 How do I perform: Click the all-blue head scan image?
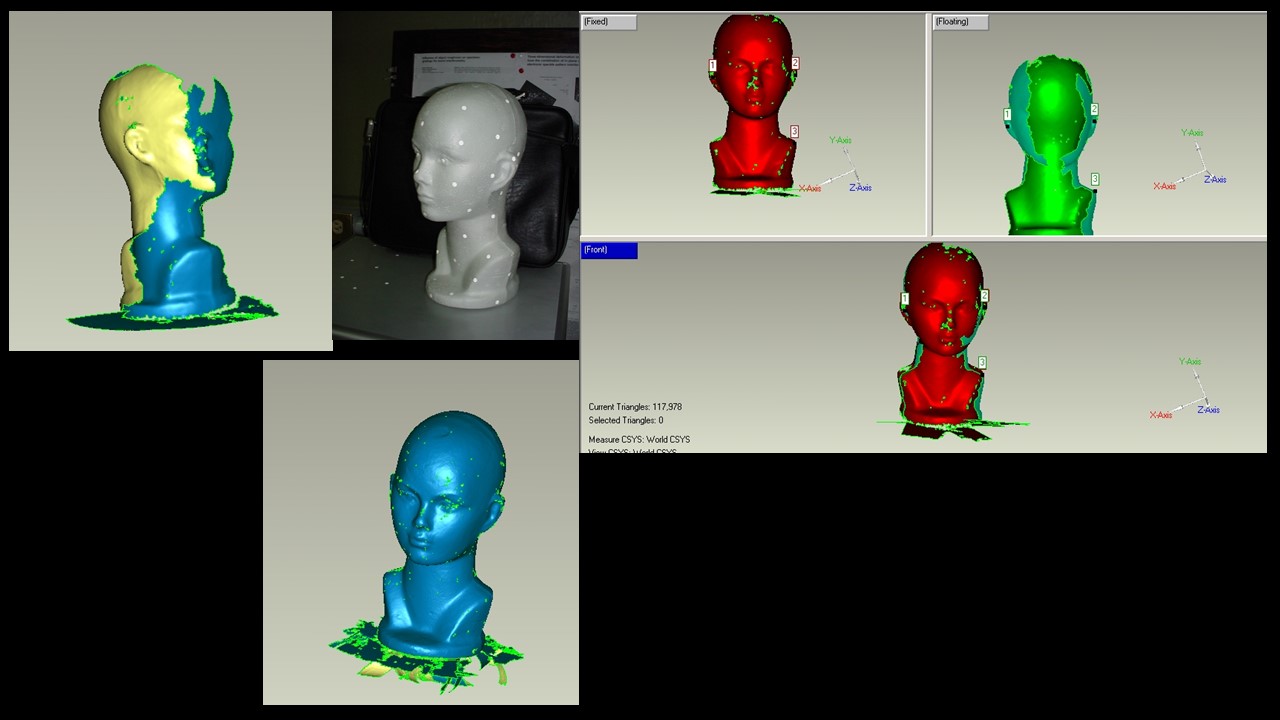(421, 532)
